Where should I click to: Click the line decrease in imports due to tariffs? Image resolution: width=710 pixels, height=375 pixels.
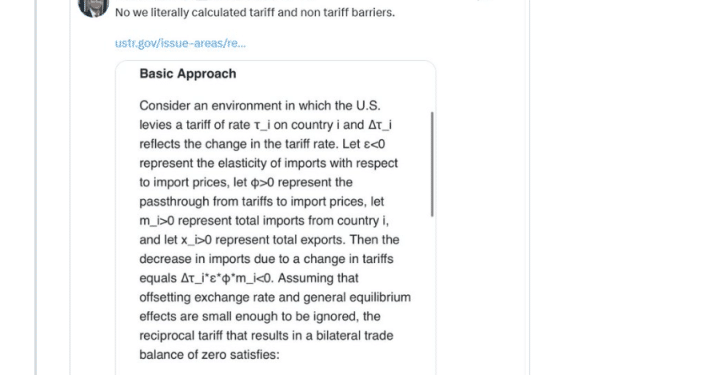click(267, 259)
